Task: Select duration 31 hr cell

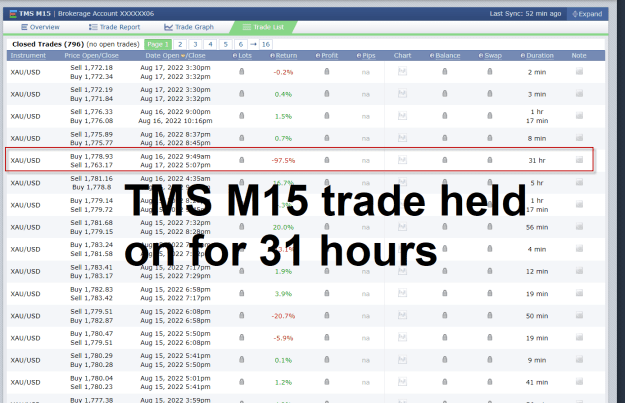Action: point(537,161)
